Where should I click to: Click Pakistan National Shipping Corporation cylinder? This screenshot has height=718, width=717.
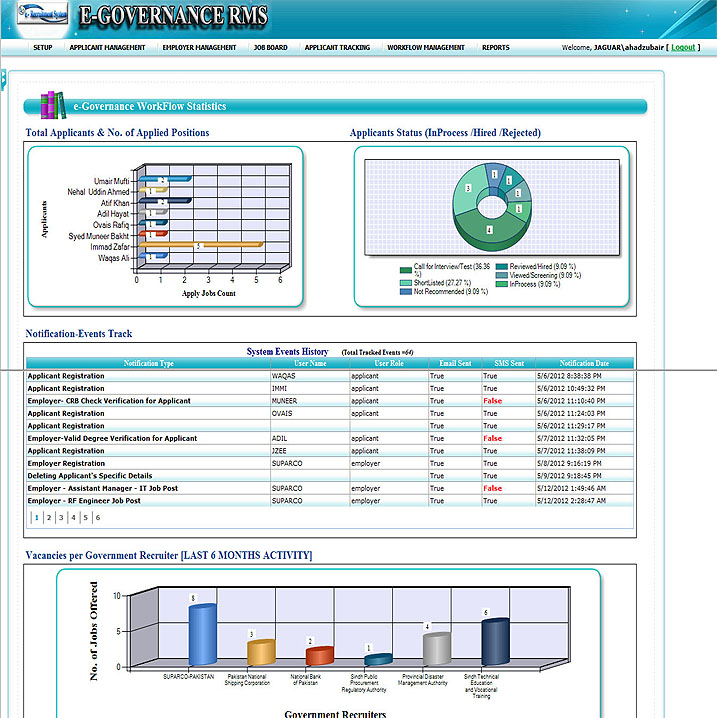tap(261, 652)
